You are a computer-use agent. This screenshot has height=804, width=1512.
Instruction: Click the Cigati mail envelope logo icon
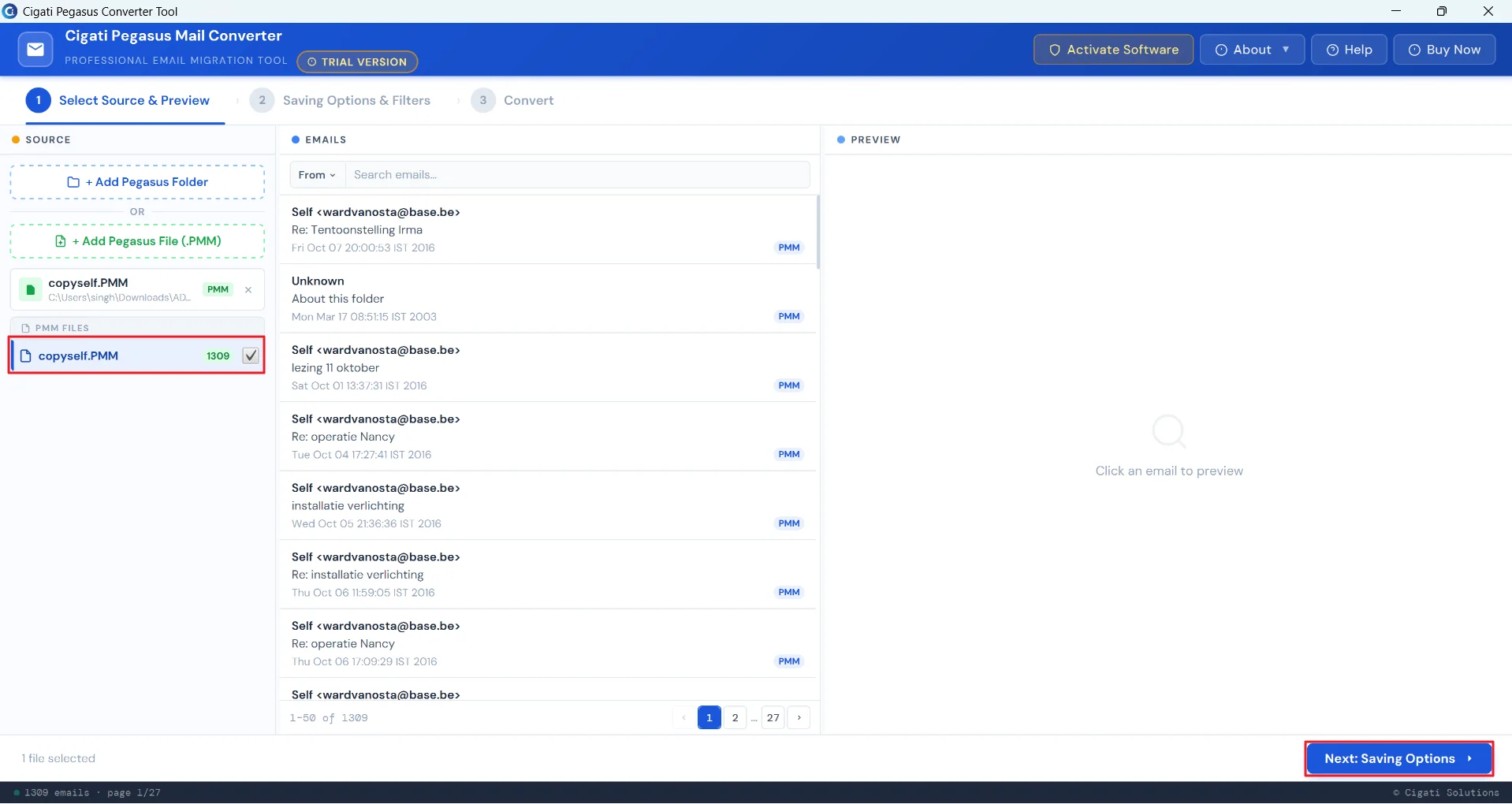click(x=35, y=50)
